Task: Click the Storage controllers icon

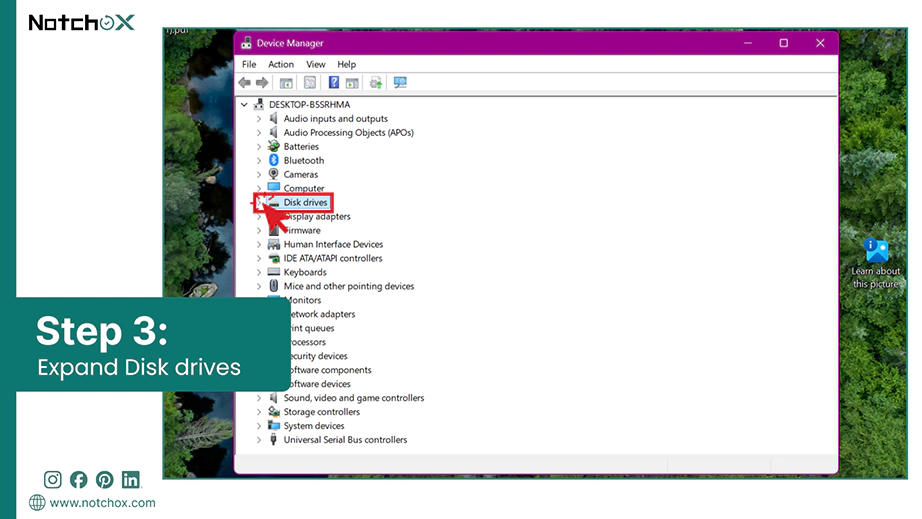Action: (x=273, y=411)
